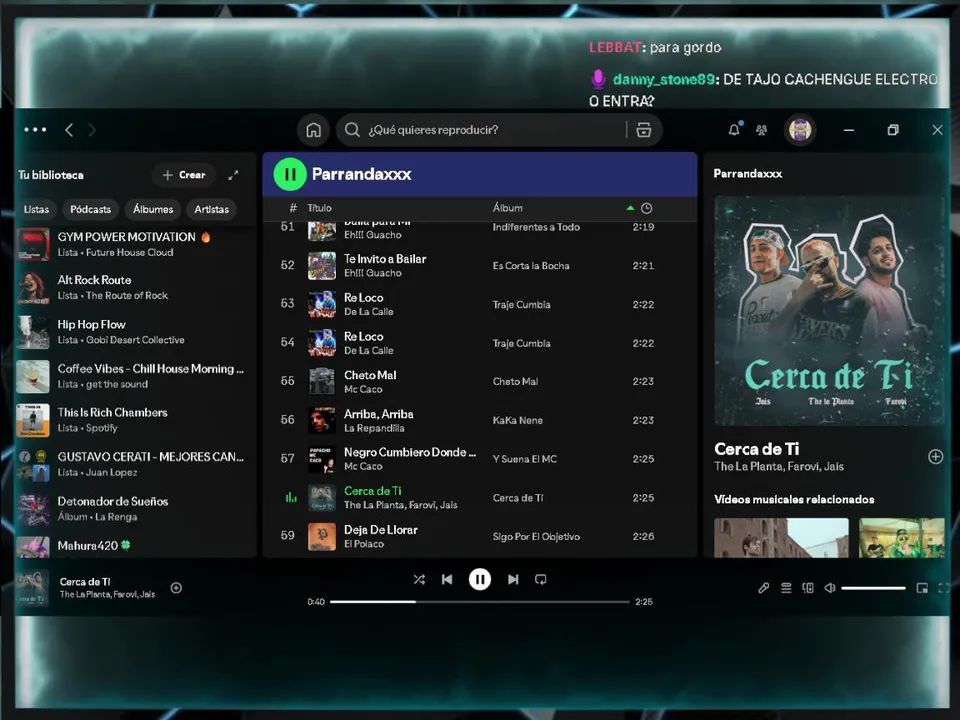The image size is (960, 720).
Task: Filter the library by Pódcasts
Action: pos(91,209)
